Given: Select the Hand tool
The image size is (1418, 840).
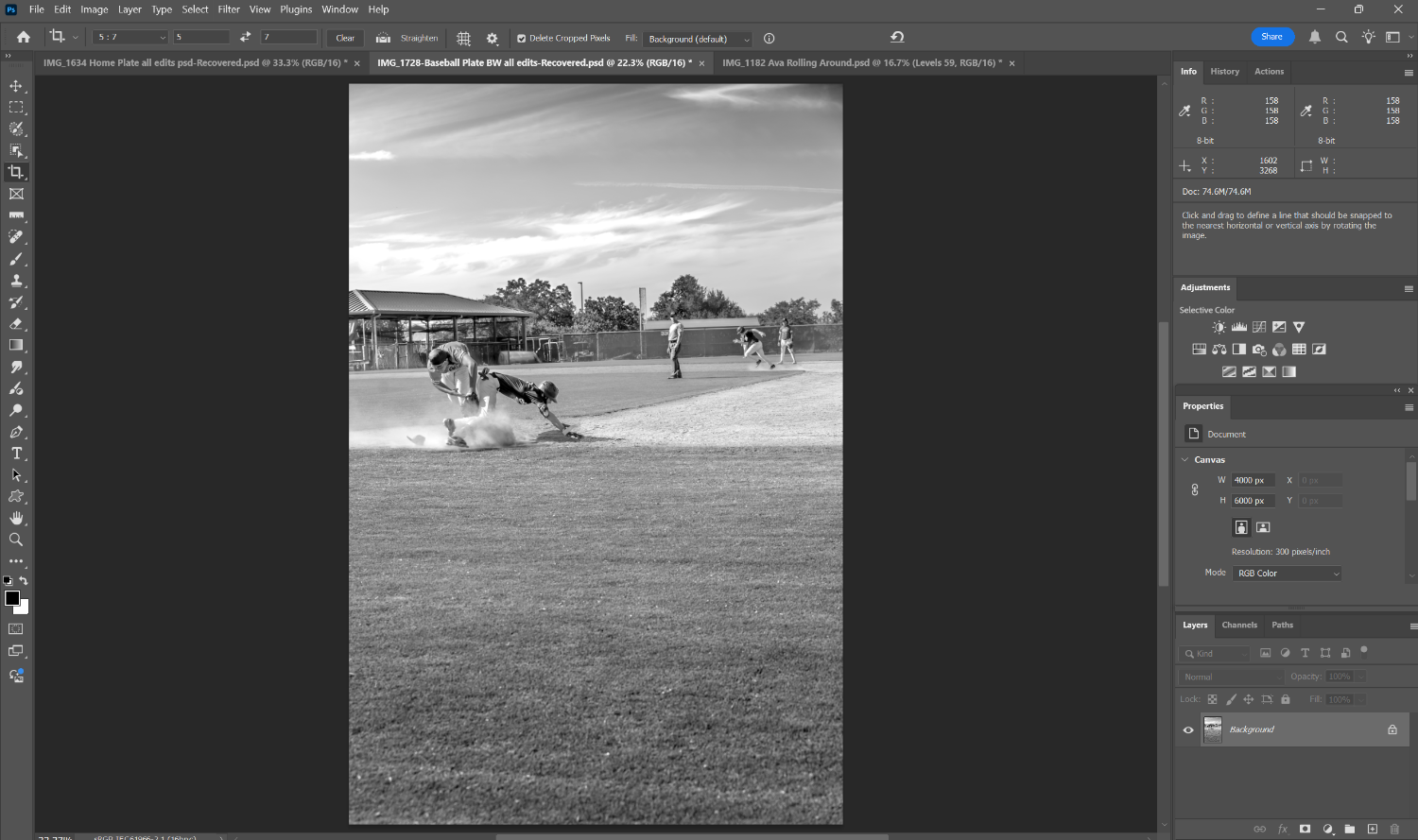Looking at the screenshot, I should tap(16, 518).
